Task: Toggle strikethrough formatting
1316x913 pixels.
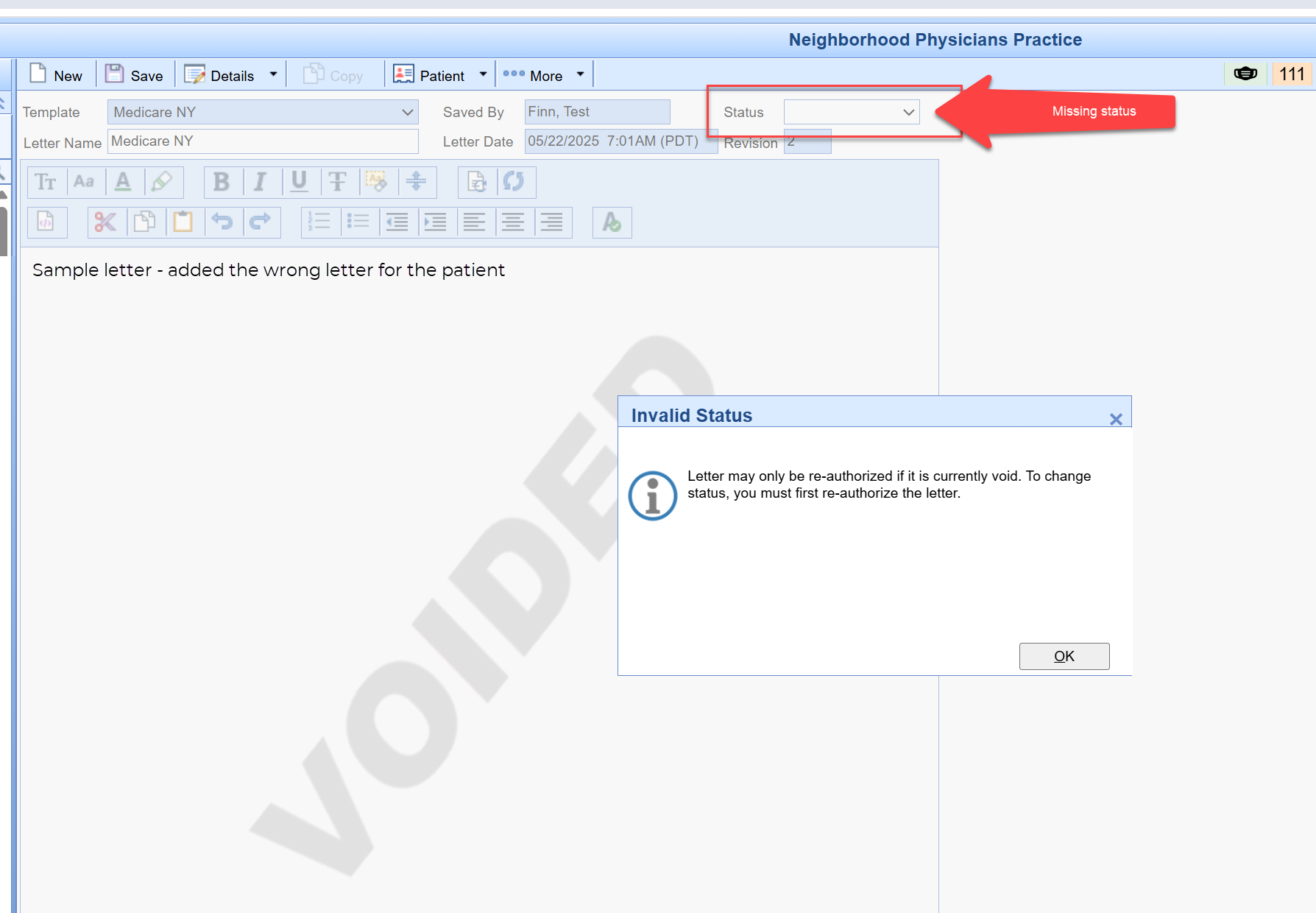Action: click(337, 182)
